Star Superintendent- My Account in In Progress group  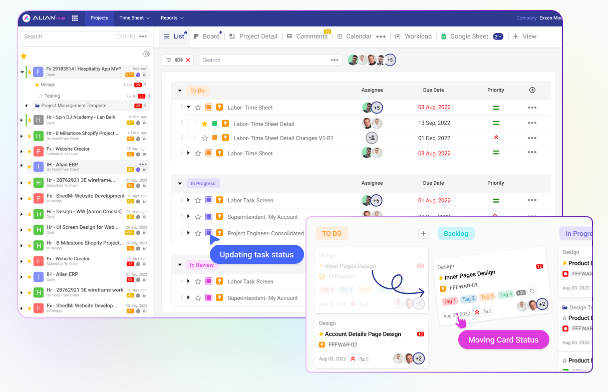(198, 217)
